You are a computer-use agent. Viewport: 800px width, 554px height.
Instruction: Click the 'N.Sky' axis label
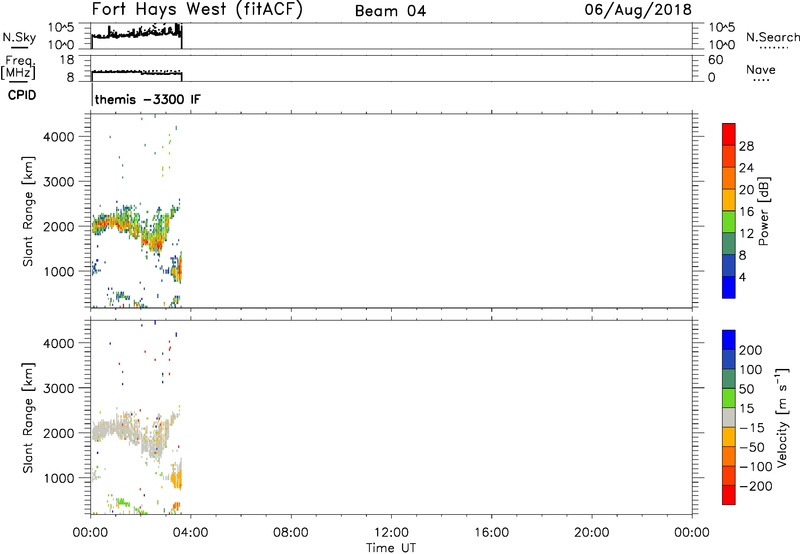[x=19, y=38]
